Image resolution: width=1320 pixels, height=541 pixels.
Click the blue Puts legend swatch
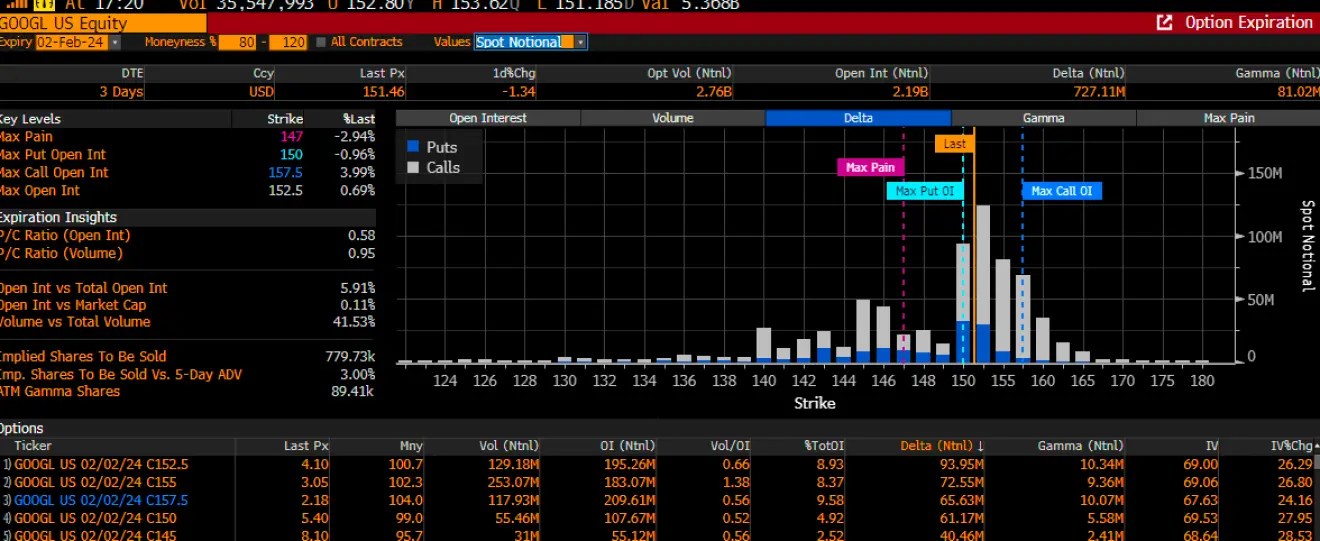point(413,147)
